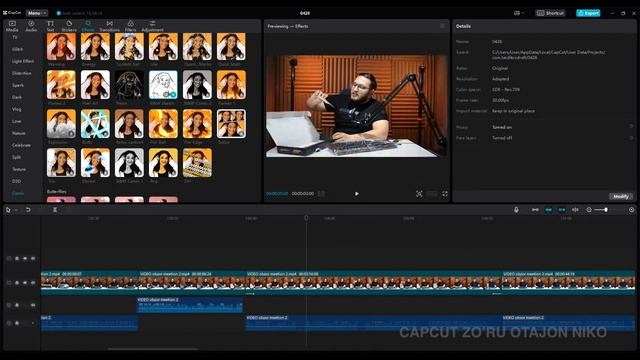Select the pointer selection tool
640x360 pixels.
coord(8,210)
